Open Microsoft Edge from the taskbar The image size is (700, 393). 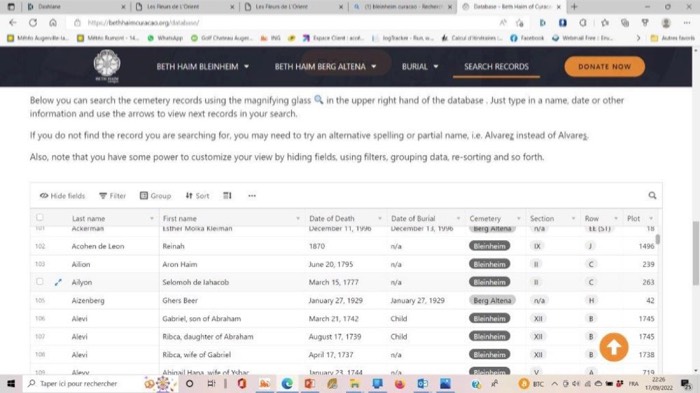point(287,383)
